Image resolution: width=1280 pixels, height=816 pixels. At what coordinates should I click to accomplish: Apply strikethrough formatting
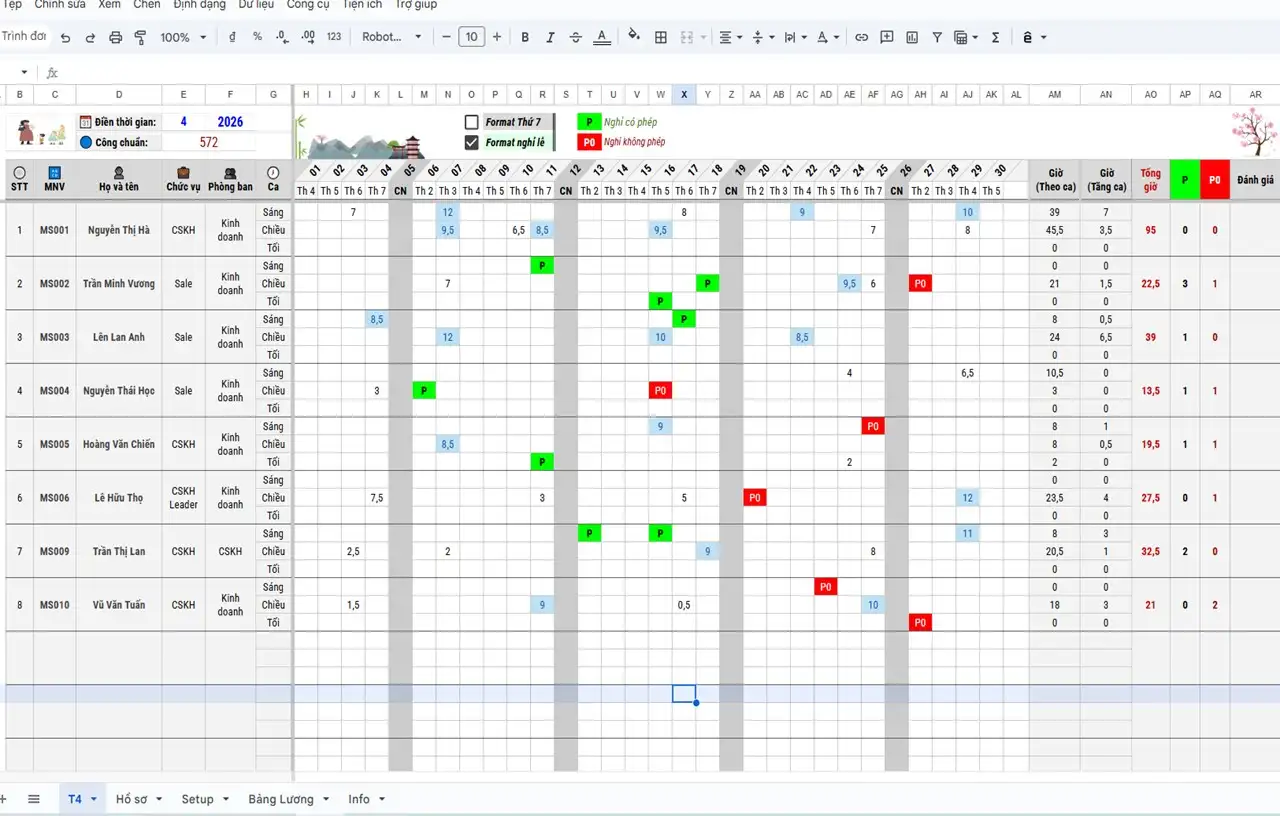click(575, 38)
